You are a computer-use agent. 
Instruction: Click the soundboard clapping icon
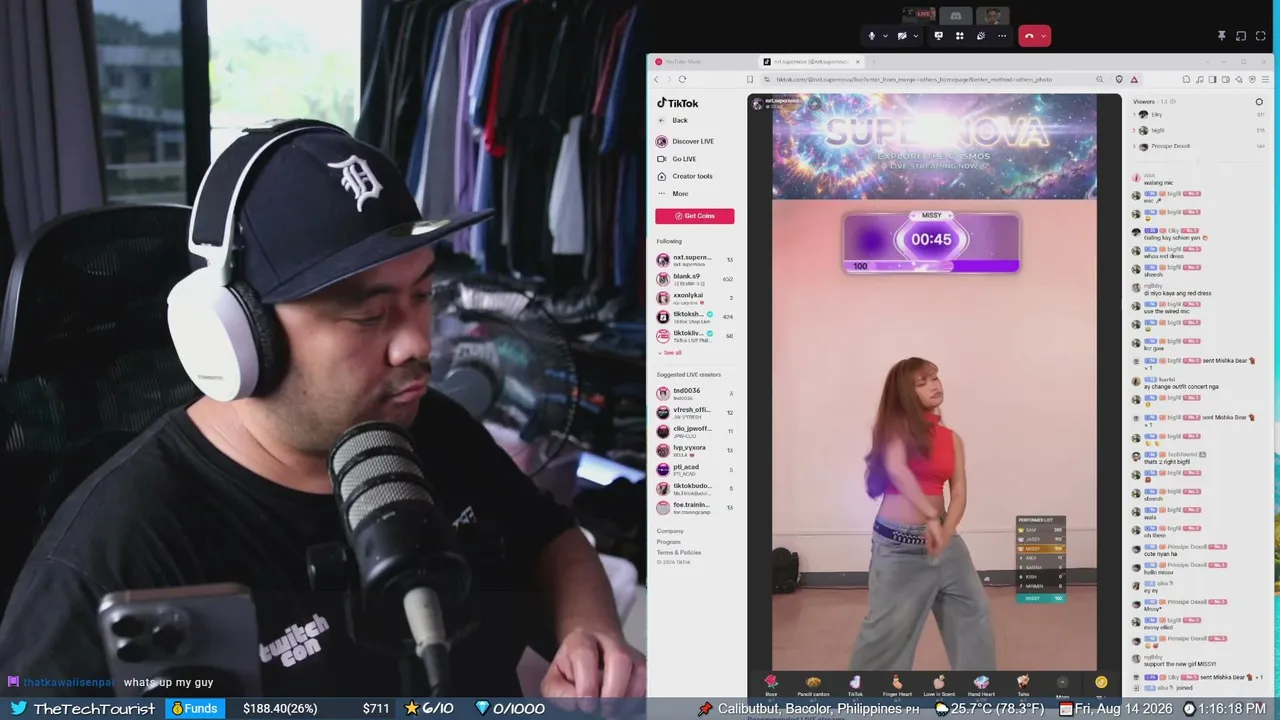coord(980,36)
